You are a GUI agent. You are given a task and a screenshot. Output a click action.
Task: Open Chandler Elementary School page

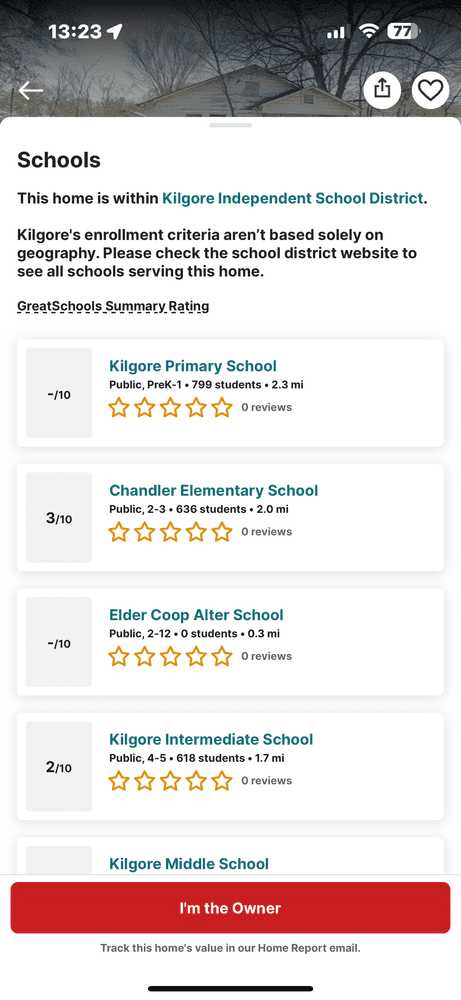coord(214,490)
